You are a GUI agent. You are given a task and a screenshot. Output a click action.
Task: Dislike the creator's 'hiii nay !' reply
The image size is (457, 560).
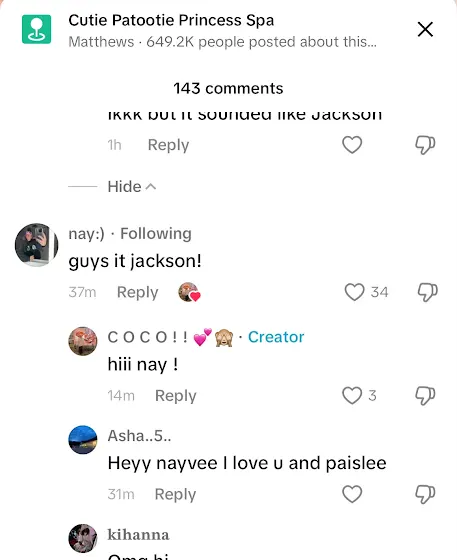click(x=425, y=396)
